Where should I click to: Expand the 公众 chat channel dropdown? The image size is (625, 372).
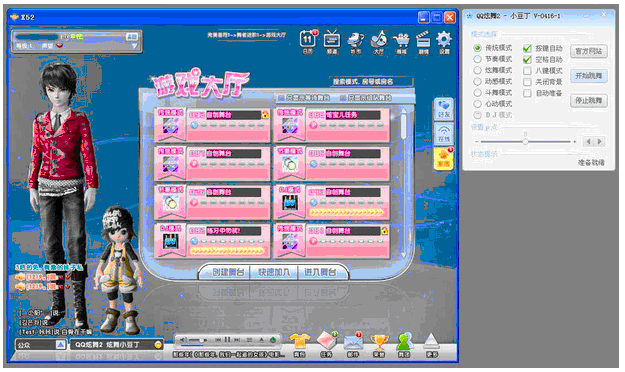click(x=60, y=344)
